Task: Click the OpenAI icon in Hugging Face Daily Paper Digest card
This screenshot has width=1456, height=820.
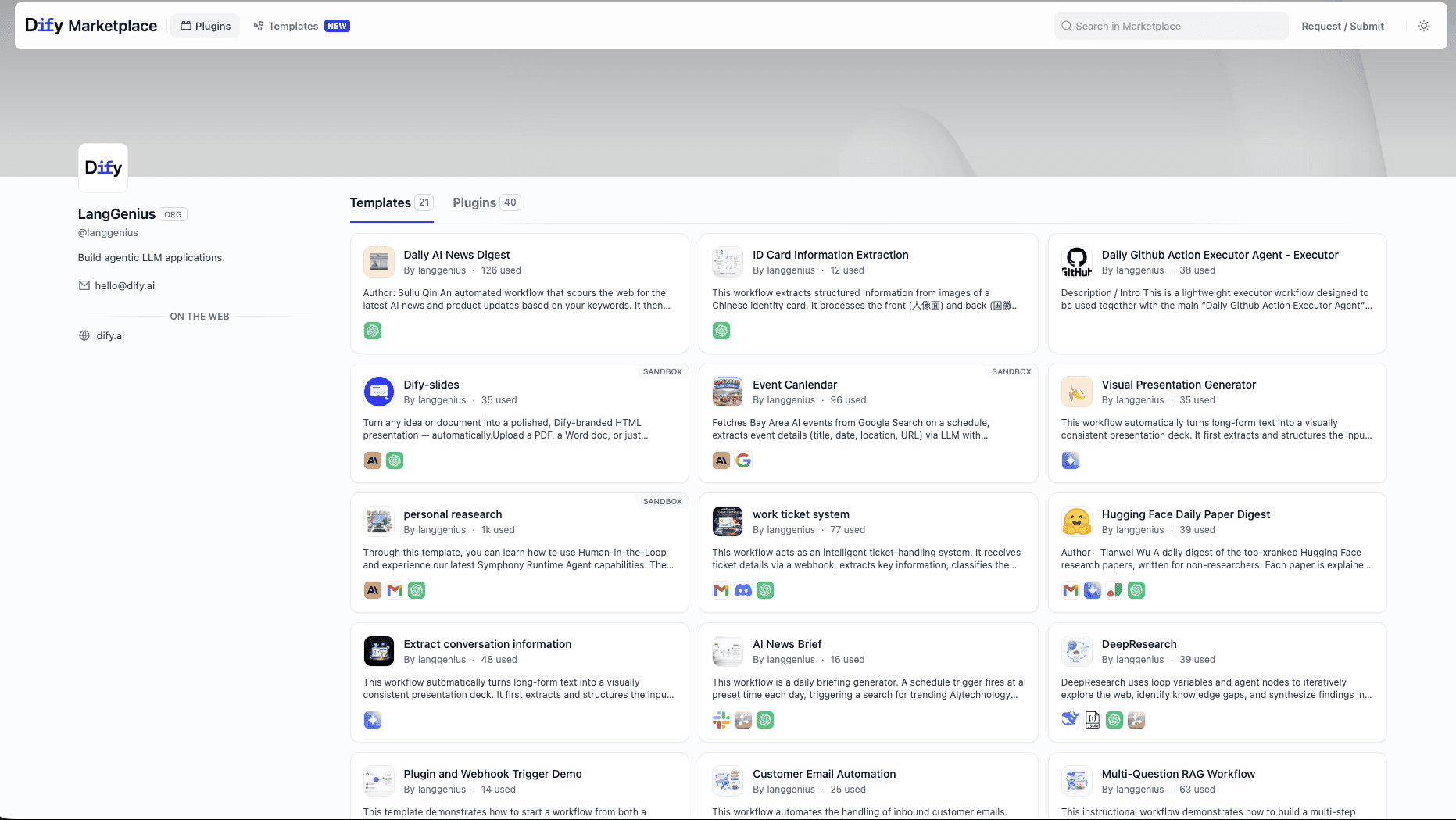Action: coord(1136,590)
